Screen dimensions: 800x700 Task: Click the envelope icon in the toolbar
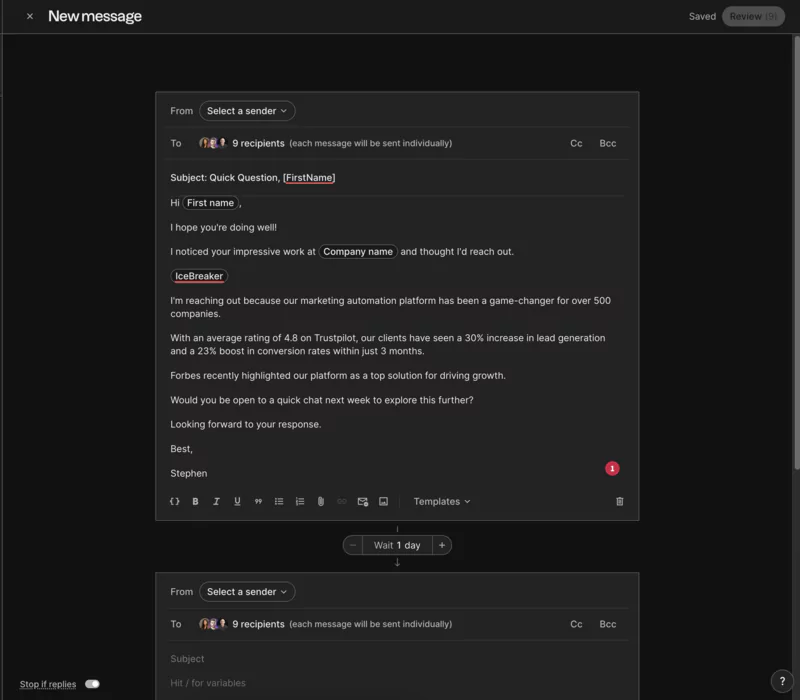coord(363,502)
